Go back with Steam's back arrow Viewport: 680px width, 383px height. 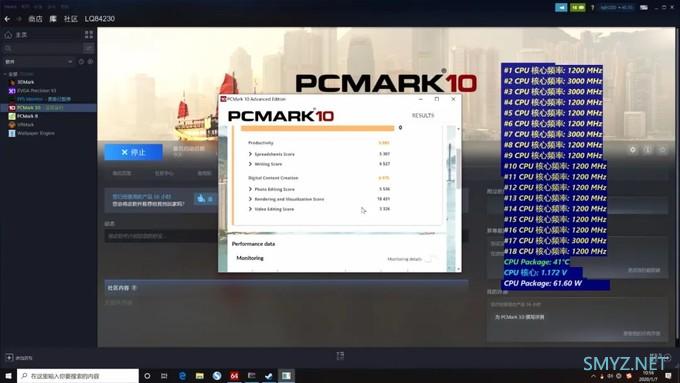click(x=7, y=19)
